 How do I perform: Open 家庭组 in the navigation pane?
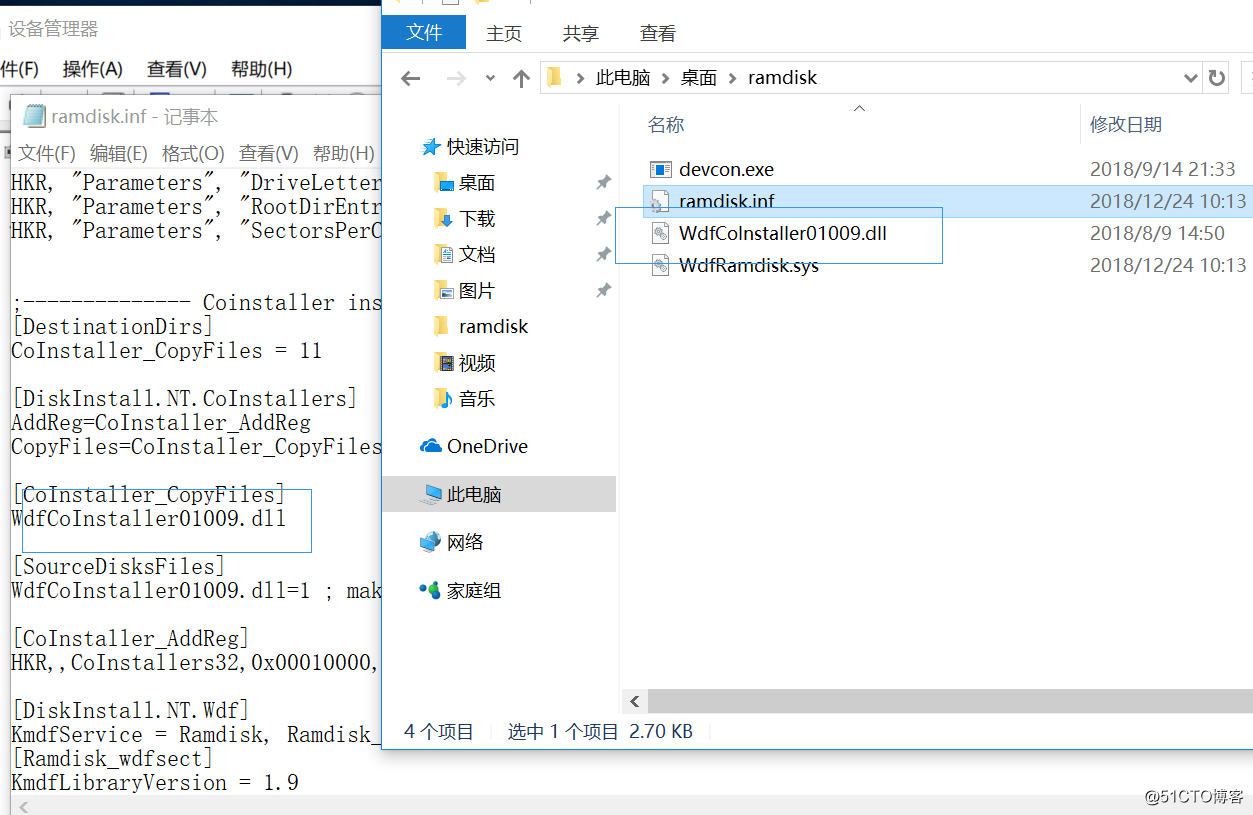474,591
